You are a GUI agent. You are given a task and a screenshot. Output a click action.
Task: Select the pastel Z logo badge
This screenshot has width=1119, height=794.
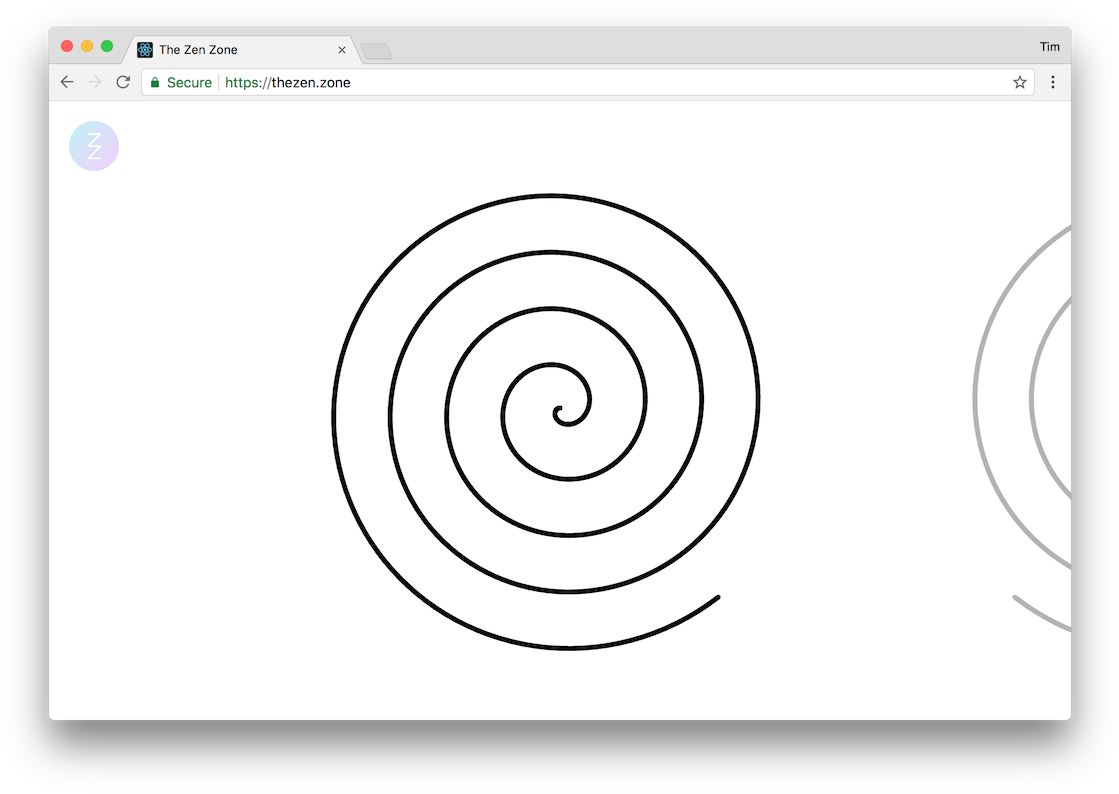93,145
